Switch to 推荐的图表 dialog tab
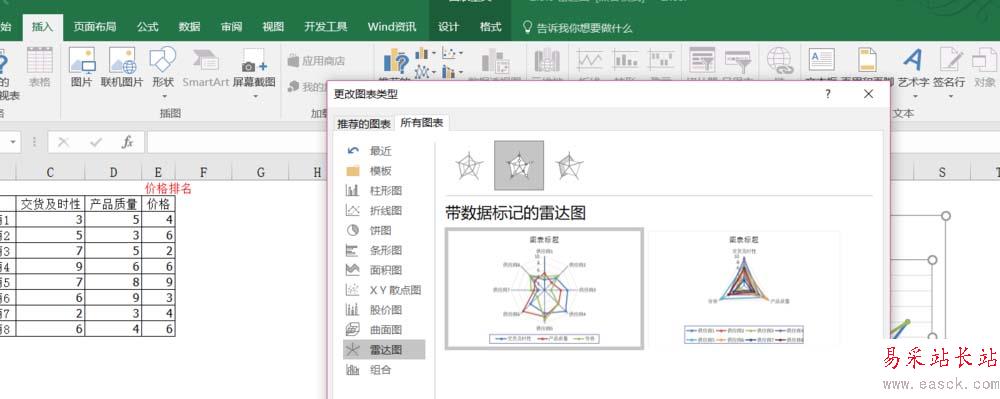Image resolution: width=1000 pixels, height=399 pixels. tap(364, 124)
